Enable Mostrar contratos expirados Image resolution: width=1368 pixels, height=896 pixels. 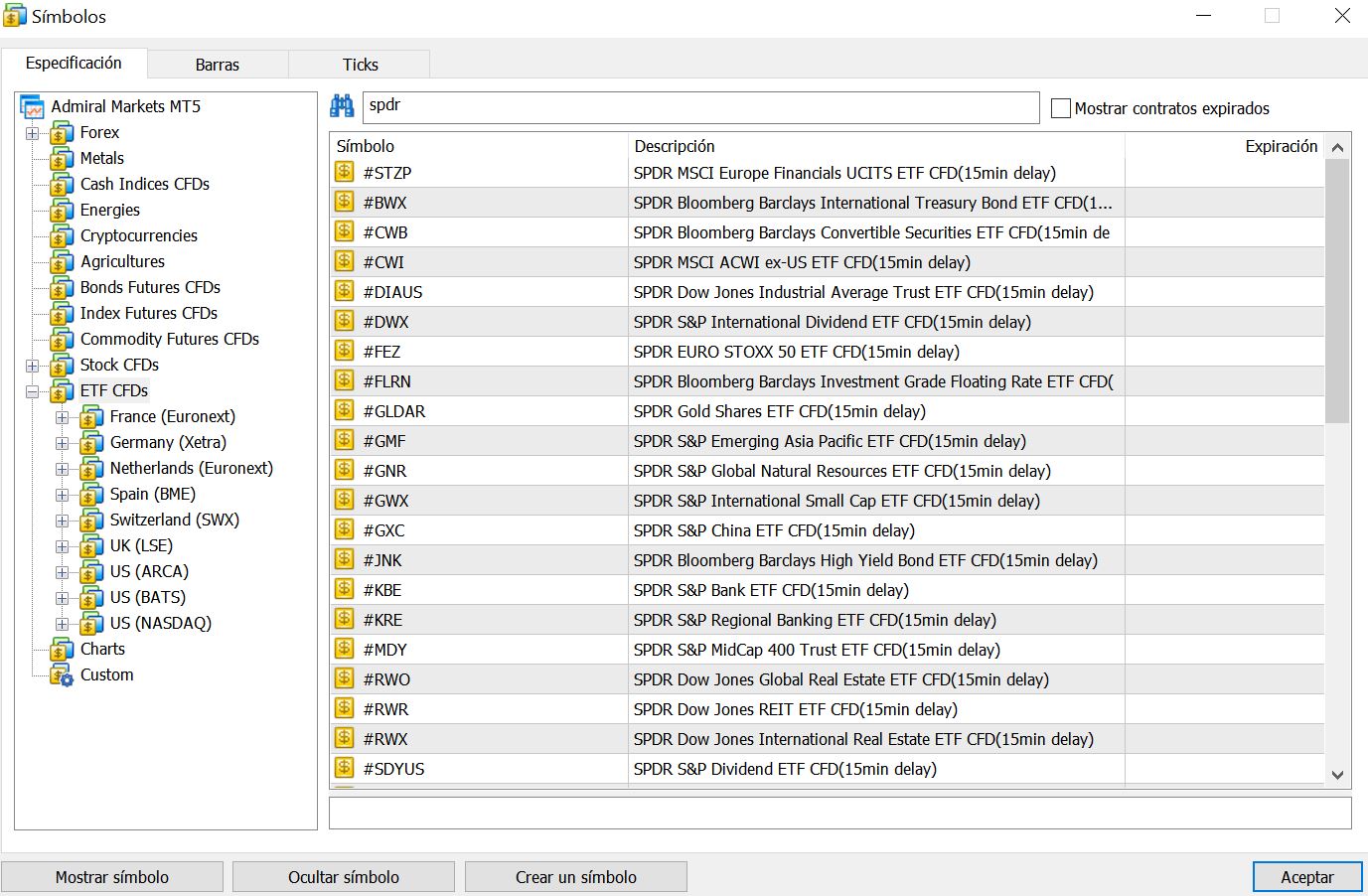1060,108
